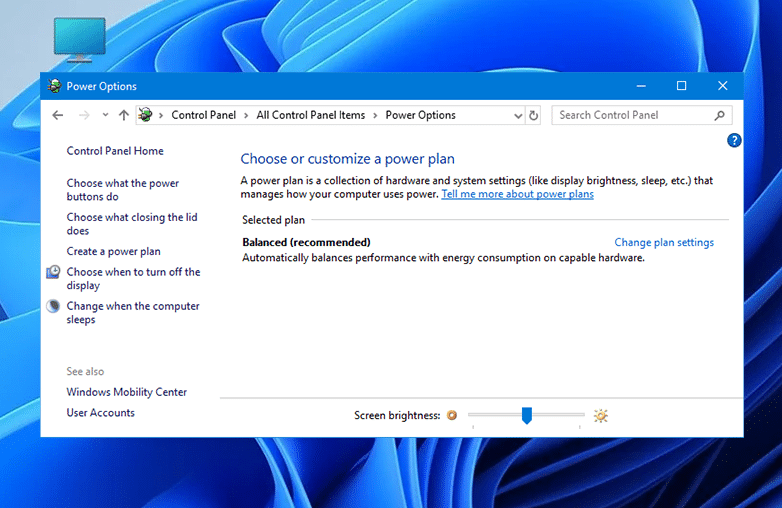Go back with the back arrow
Viewport: 782px width, 508px height.
tap(58, 115)
